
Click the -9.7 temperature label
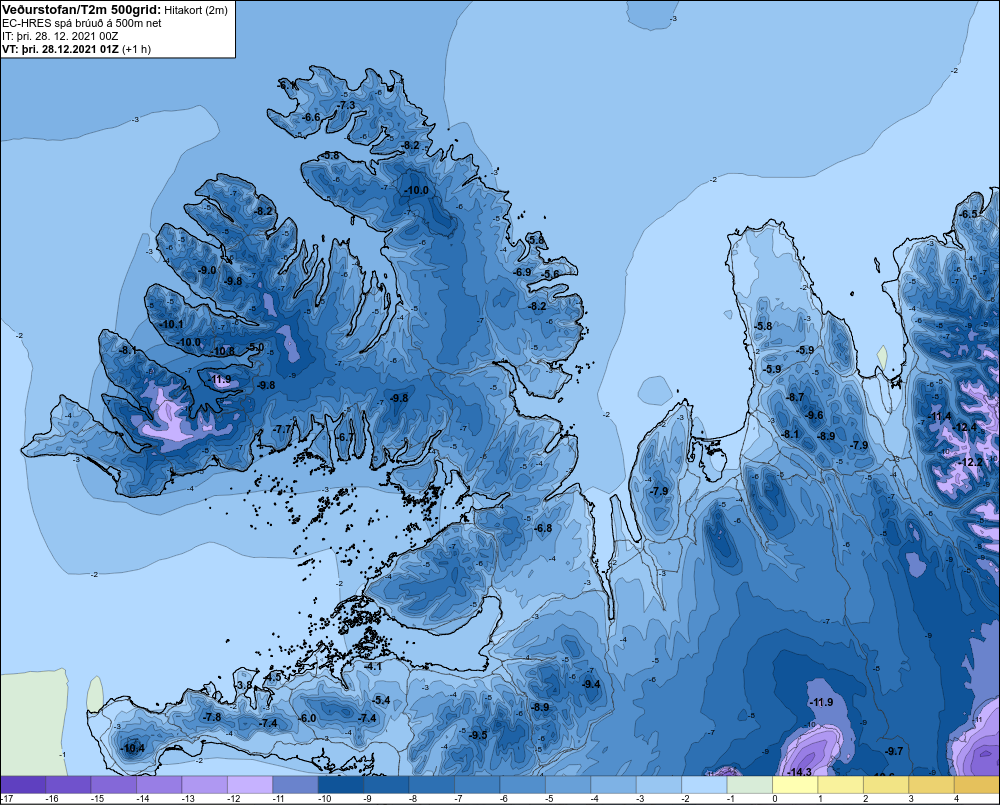click(894, 751)
